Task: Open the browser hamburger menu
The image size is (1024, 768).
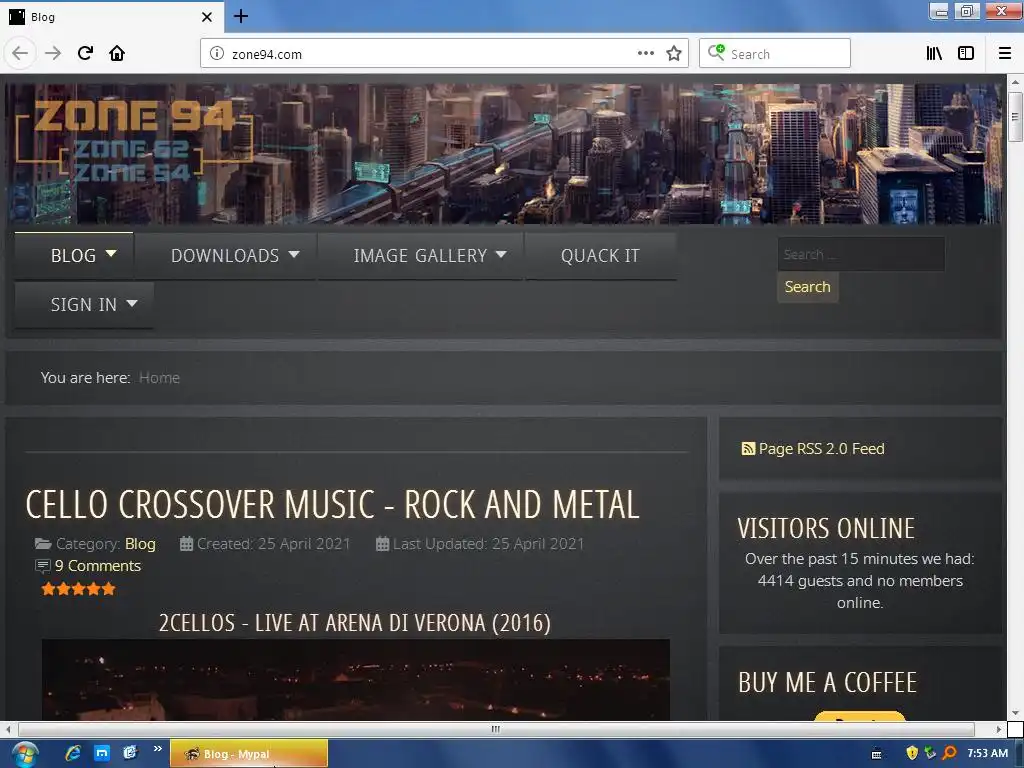Action: click(x=1005, y=53)
